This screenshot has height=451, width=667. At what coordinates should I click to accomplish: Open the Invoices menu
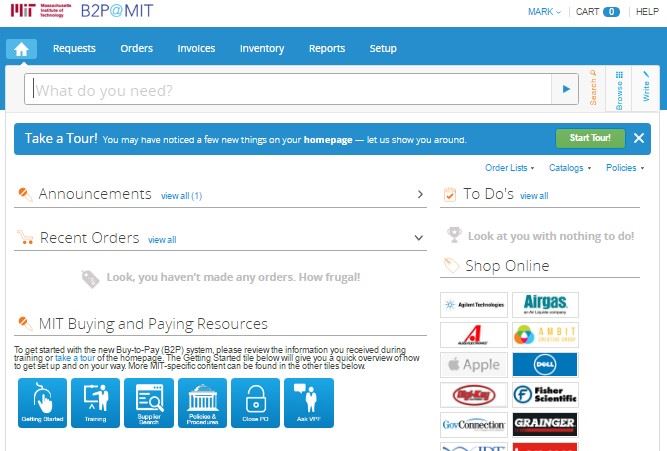pos(196,48)
